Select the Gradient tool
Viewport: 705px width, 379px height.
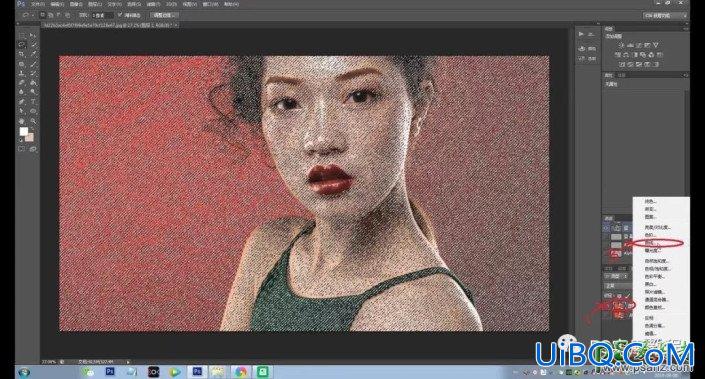(33, 83)
